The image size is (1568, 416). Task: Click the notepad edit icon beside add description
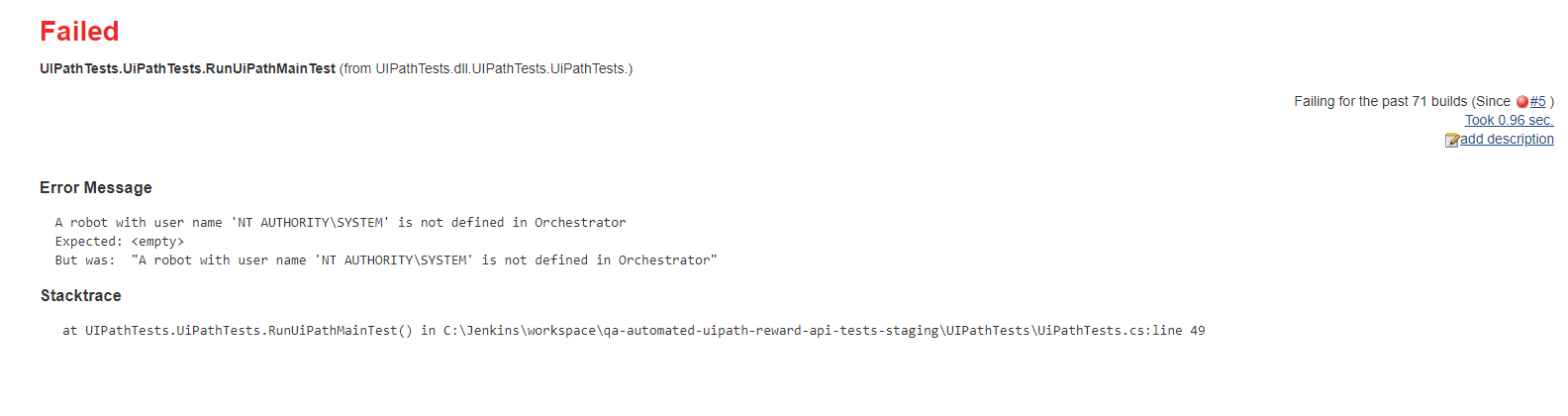click(1451, 140)
